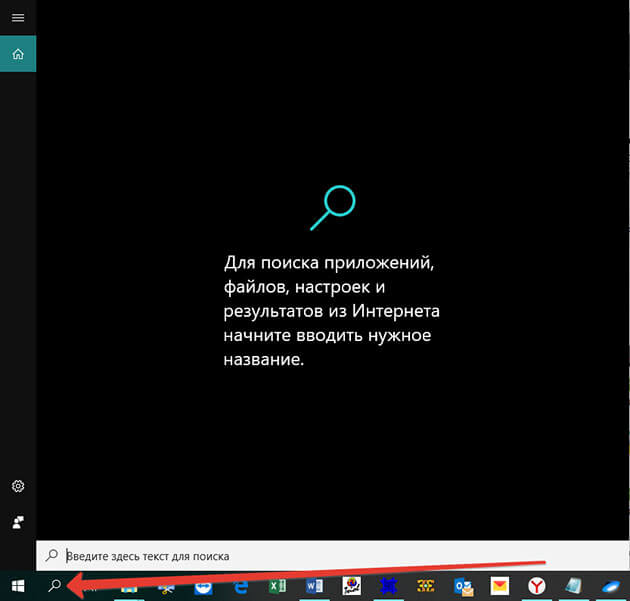The height and width of the screenshot is (601, 630).
Task: Open TeamViewer from the taskbar
Action: coord(203,587)
